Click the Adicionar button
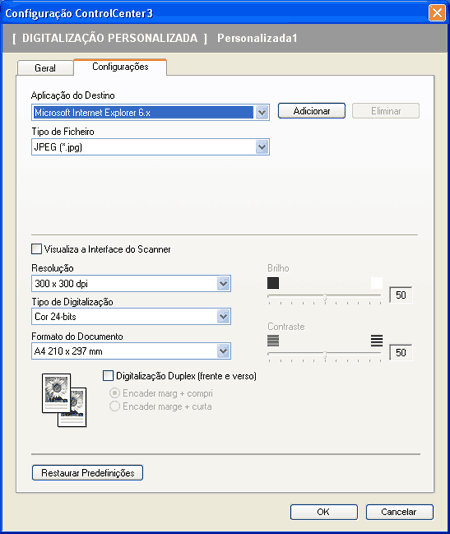The image size is (450, 534). tap(312, 111)
